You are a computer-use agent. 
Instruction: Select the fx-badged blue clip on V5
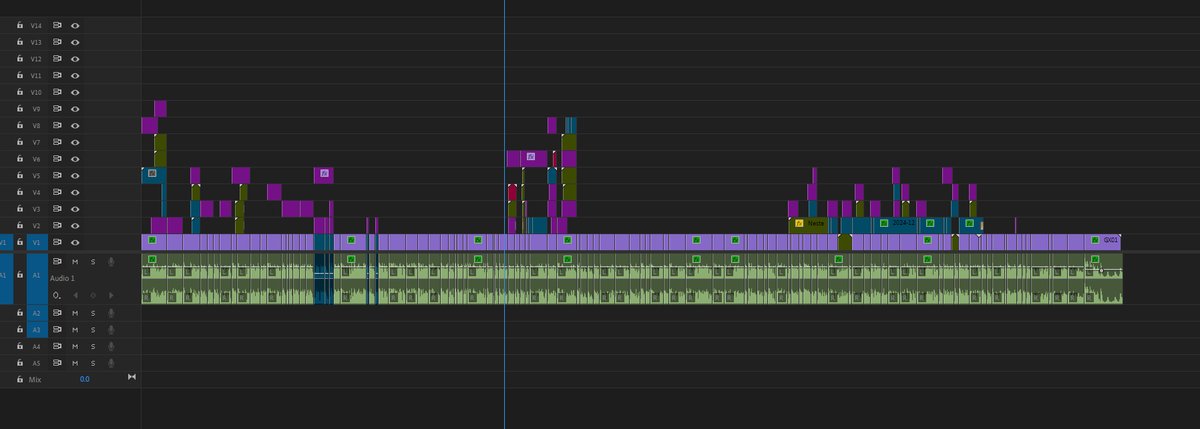[153, 175]
